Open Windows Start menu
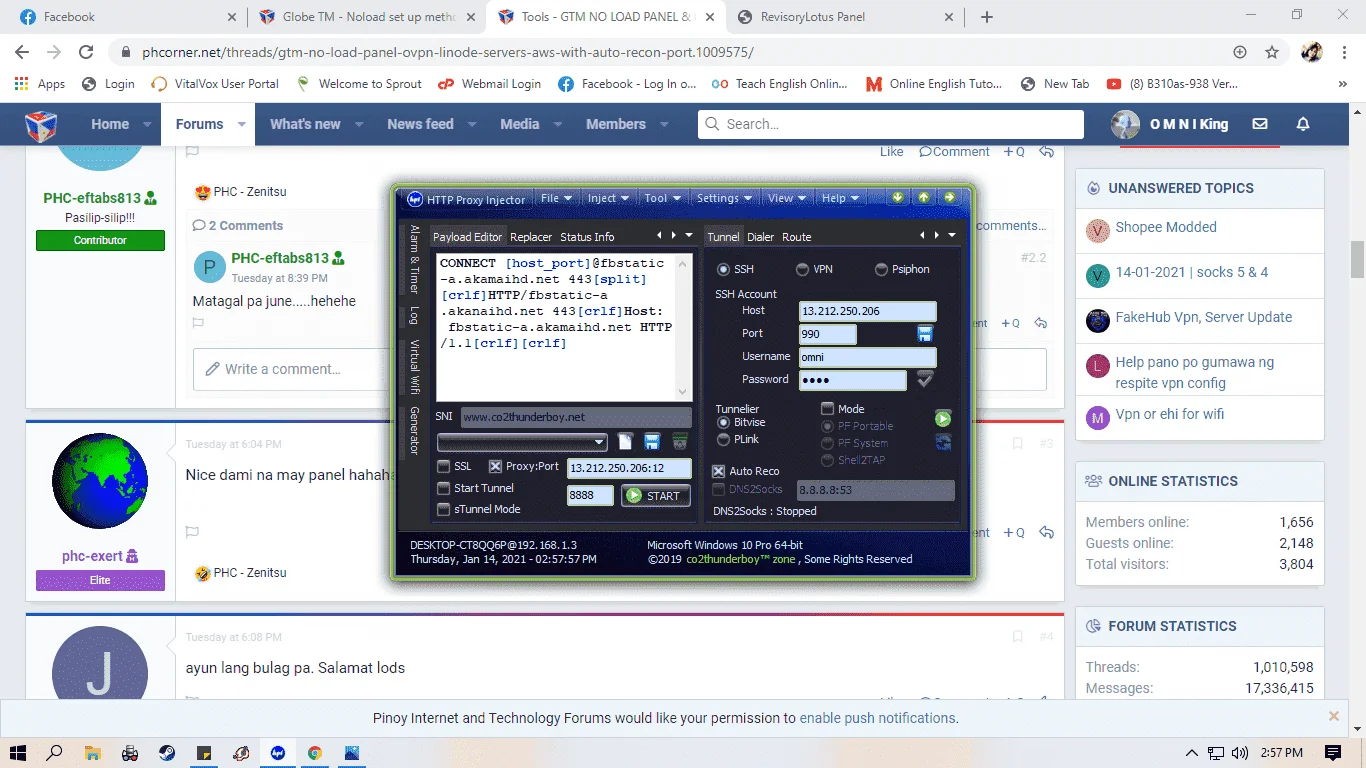 [x=18, y=752]
